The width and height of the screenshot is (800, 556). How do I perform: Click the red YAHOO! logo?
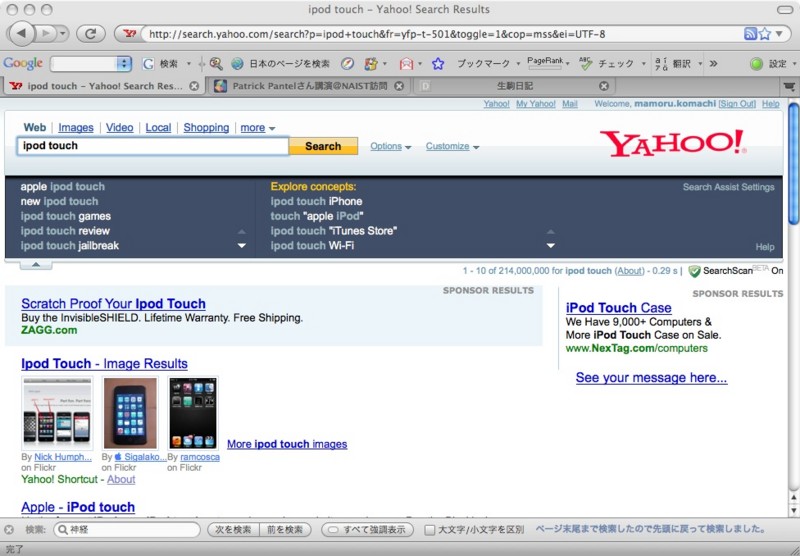point(673,143)
